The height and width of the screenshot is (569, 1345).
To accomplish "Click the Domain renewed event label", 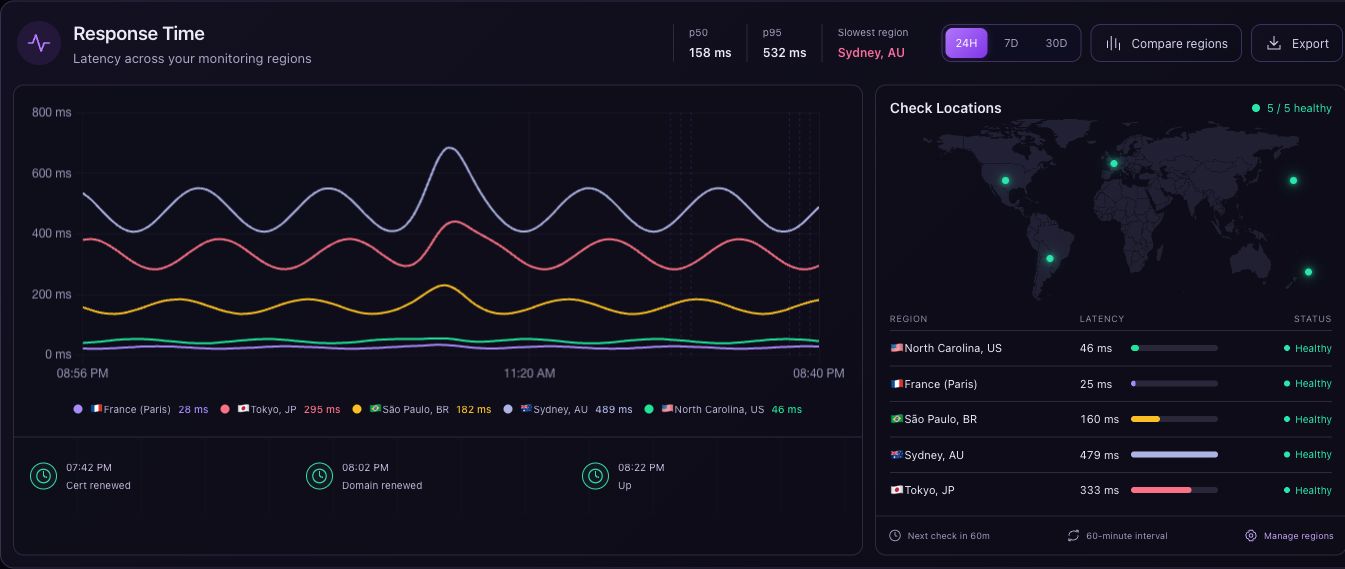I will click(x=382, y=486).
